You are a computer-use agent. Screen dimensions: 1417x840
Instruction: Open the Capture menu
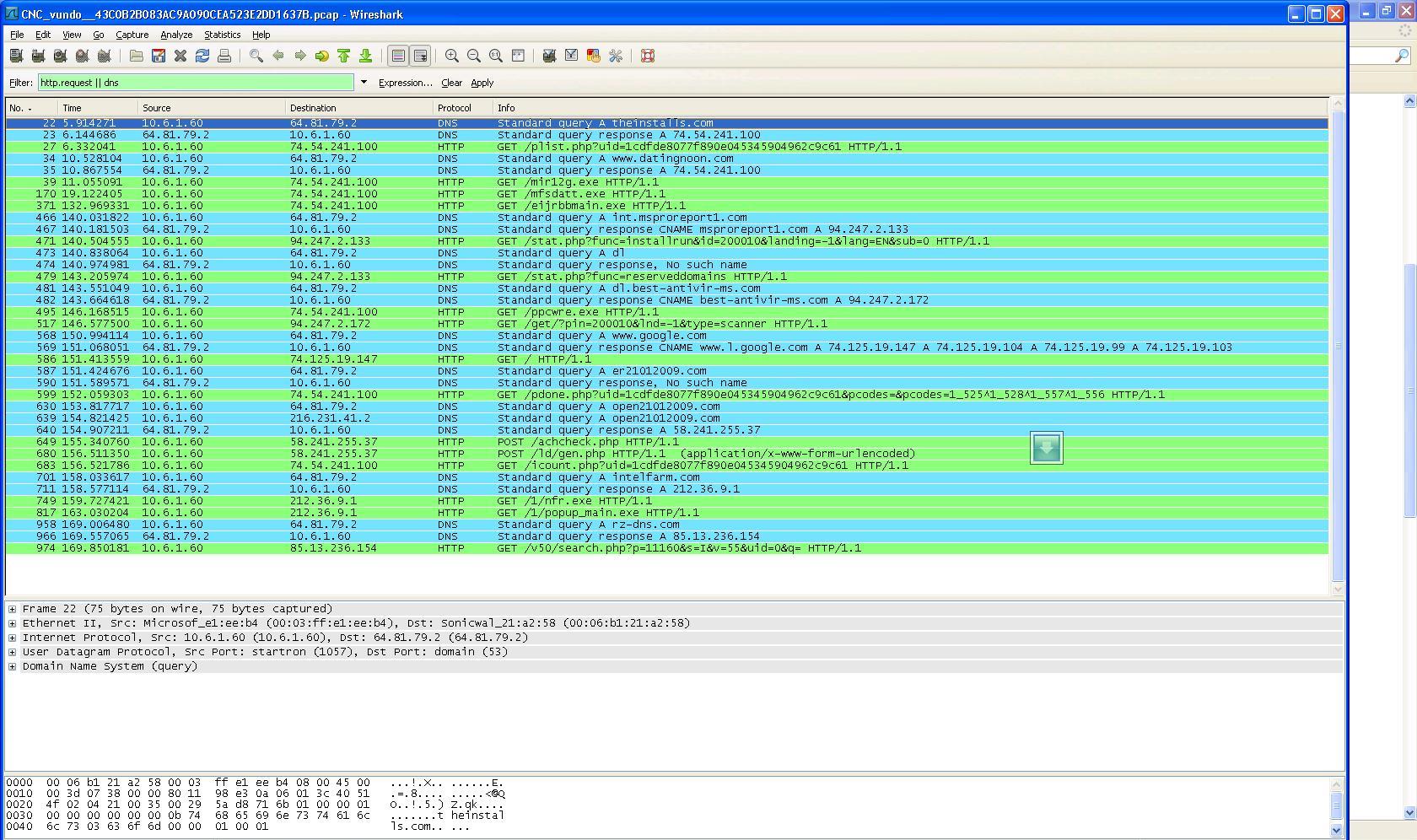pyautogui.click(x=132, y=35)
